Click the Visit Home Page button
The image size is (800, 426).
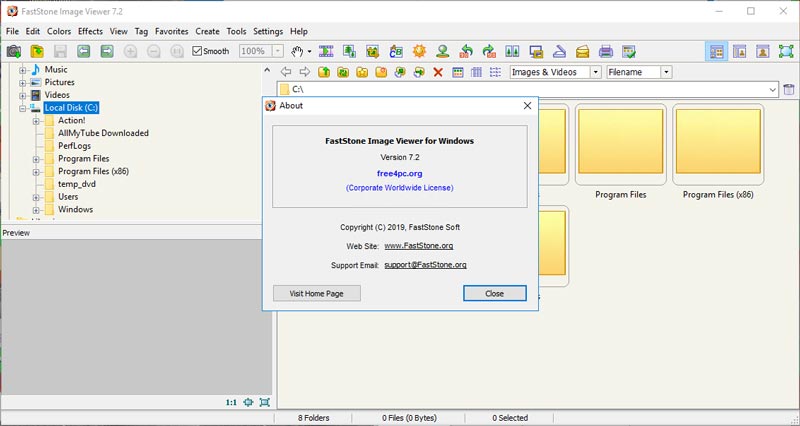317,293
